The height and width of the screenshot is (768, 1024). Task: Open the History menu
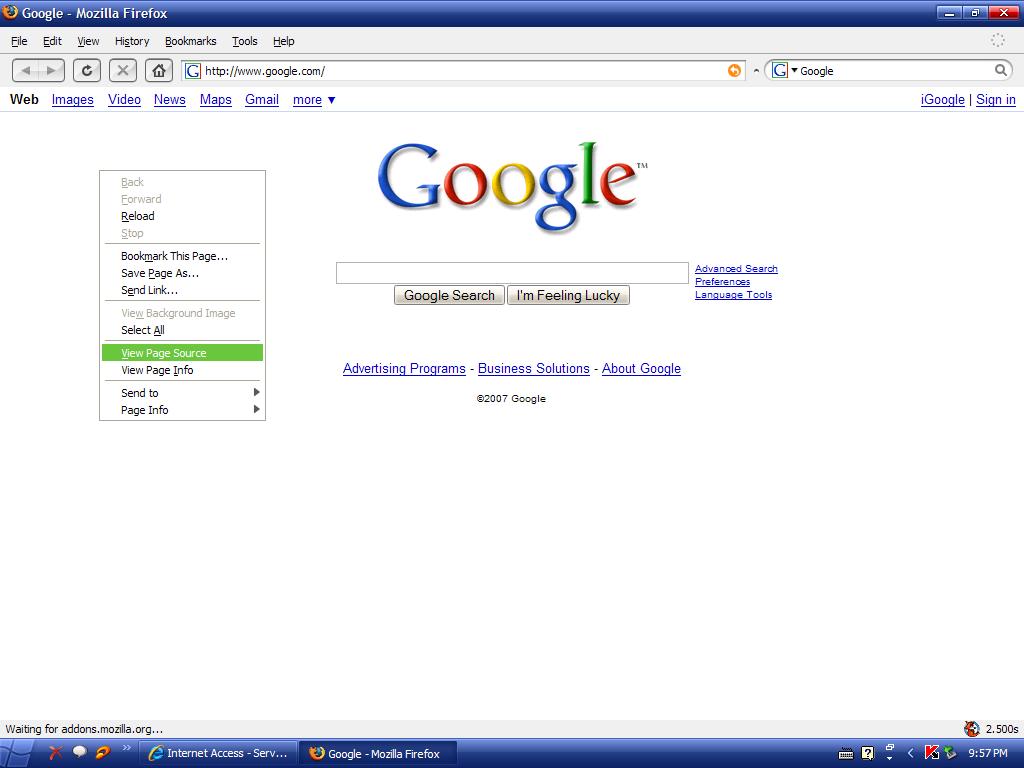click(132, 41)
